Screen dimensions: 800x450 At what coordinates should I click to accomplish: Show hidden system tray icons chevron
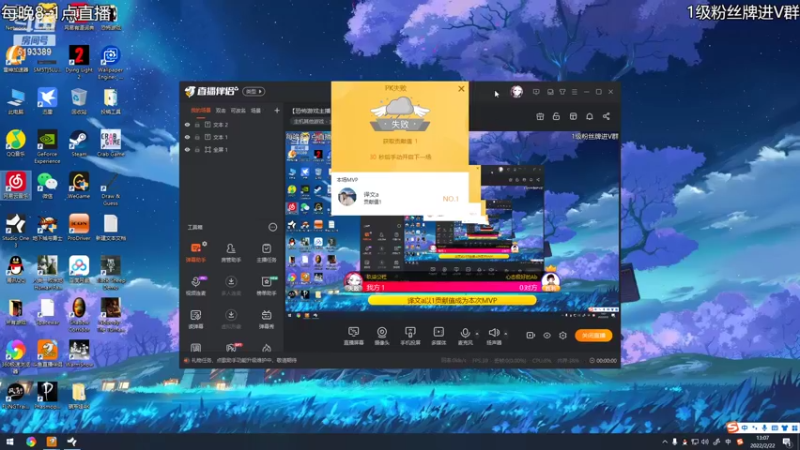click(665, 442)
